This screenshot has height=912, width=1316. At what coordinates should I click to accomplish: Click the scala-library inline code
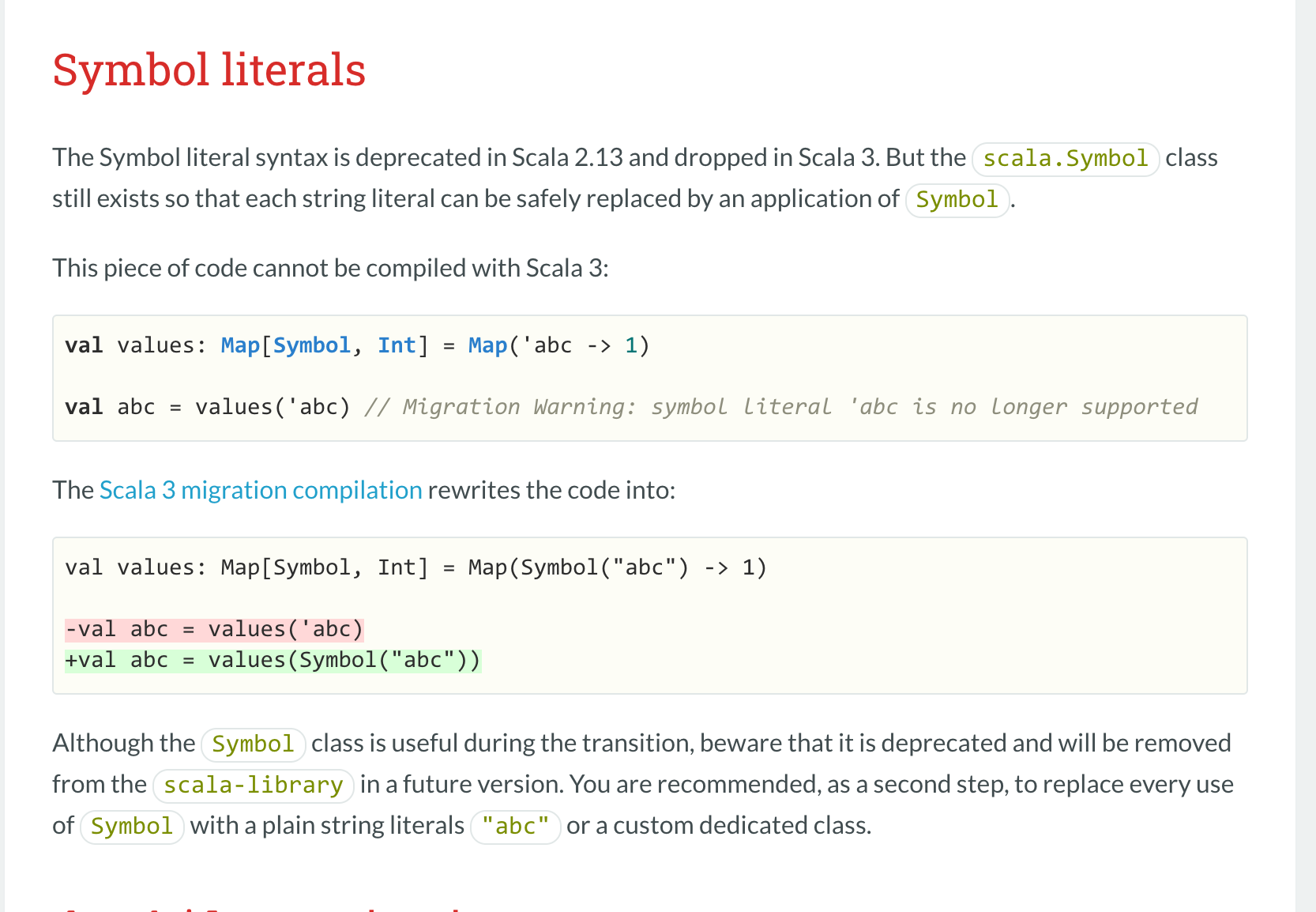254,785
